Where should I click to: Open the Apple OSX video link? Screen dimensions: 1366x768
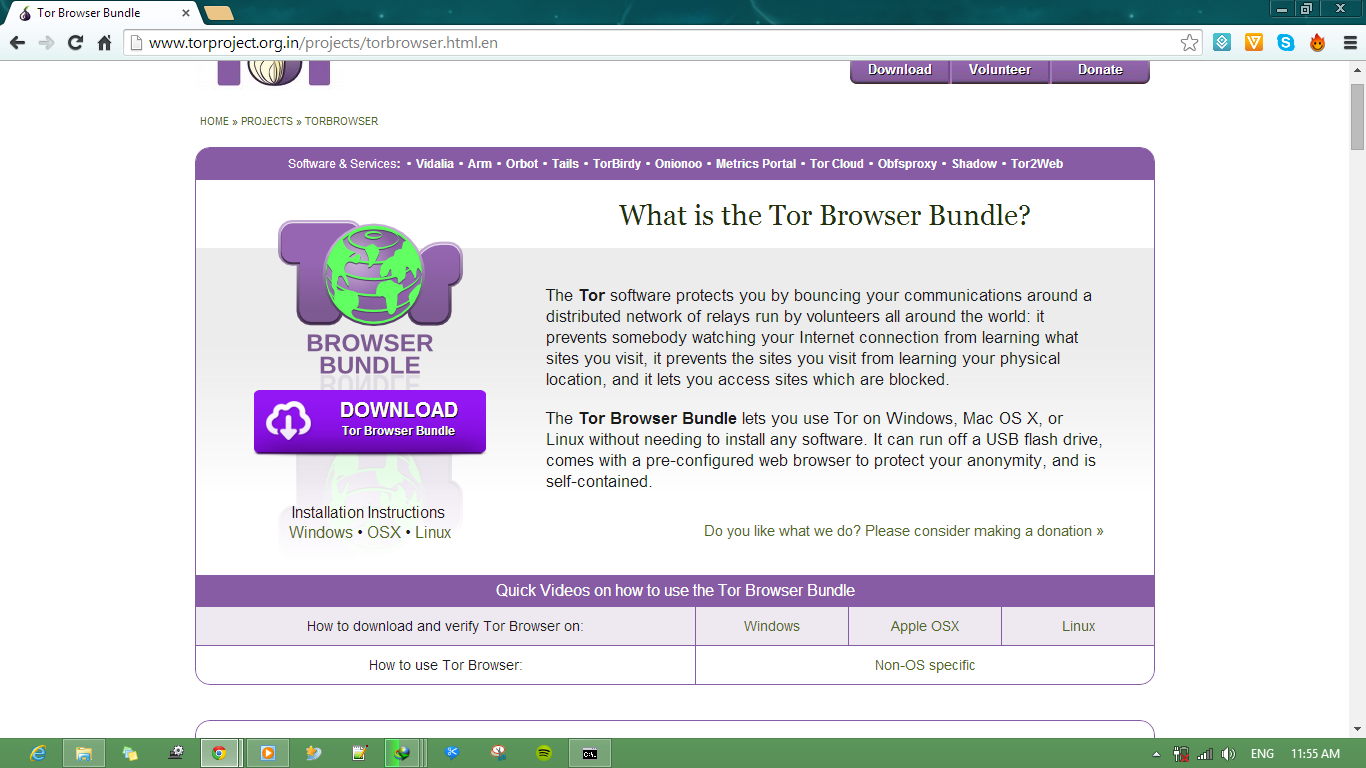[x=925, y=626]
